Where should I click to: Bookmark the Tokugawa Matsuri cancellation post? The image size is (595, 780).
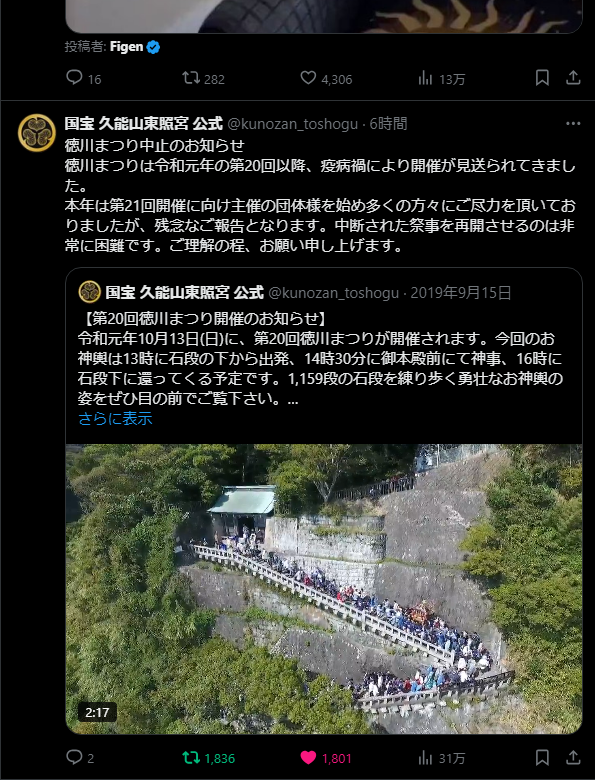pyautogui.click(x=542, y=758)
